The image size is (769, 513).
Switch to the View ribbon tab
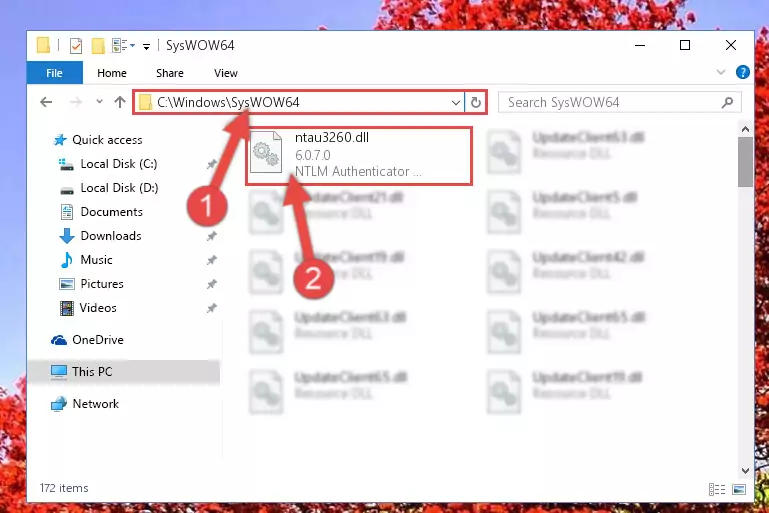[x=226, y=73]
